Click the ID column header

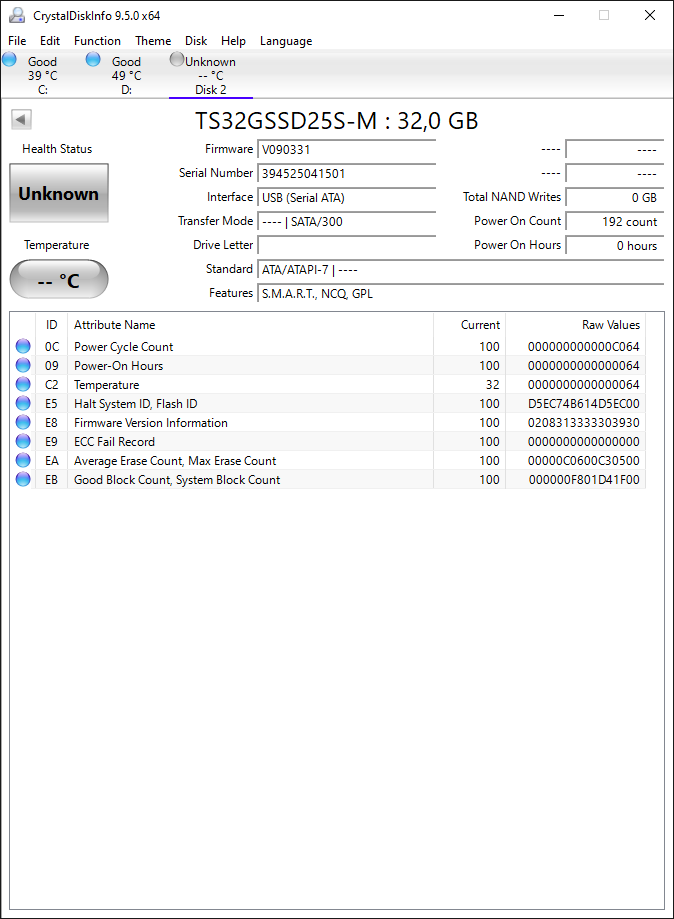click(52, 325)
